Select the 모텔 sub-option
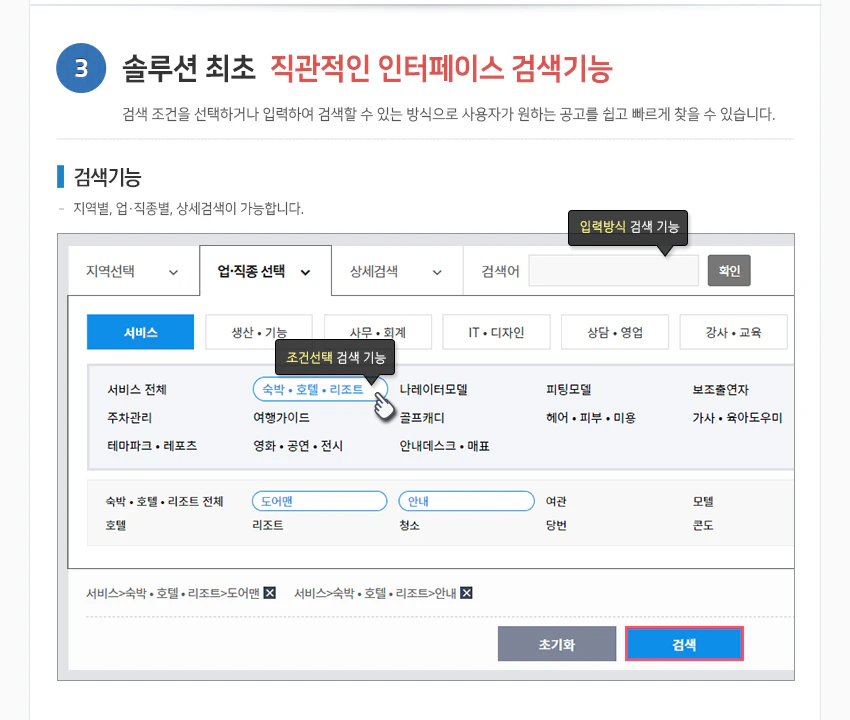The height and width of the screenshot is (720, 850). [703, 501]
